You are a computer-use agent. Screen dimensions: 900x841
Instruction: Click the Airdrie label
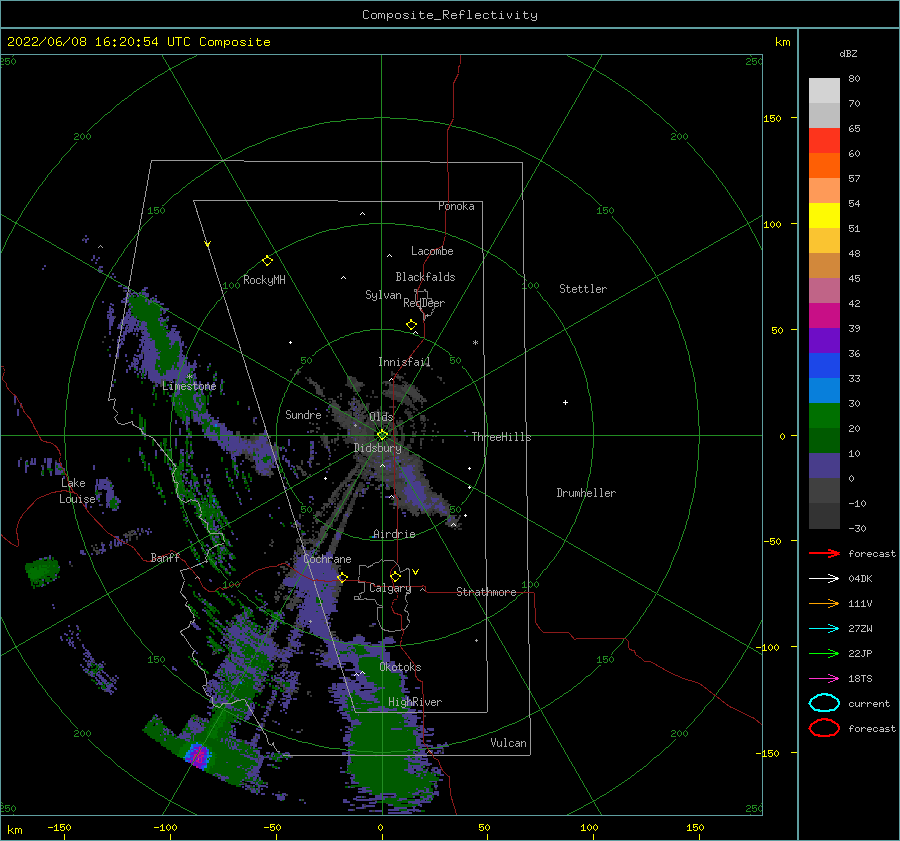(394, 534)
